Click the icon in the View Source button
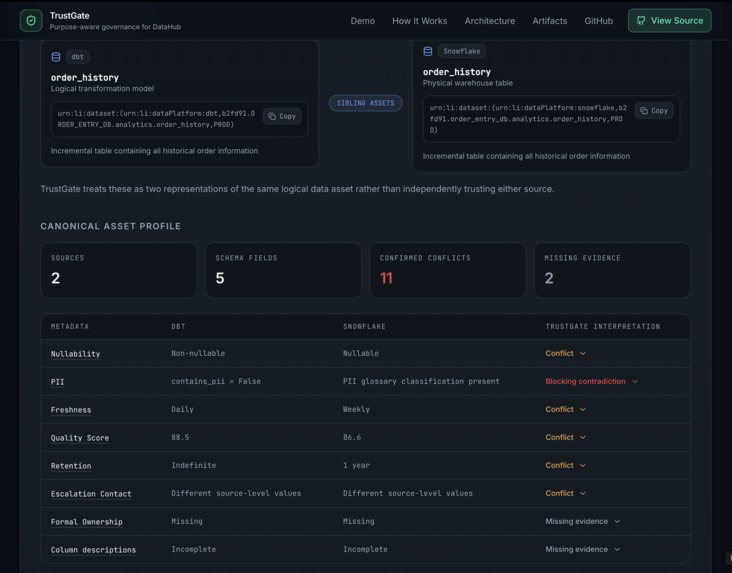The height and width of the screenshot is (573, 732). (x=641, y=21)
